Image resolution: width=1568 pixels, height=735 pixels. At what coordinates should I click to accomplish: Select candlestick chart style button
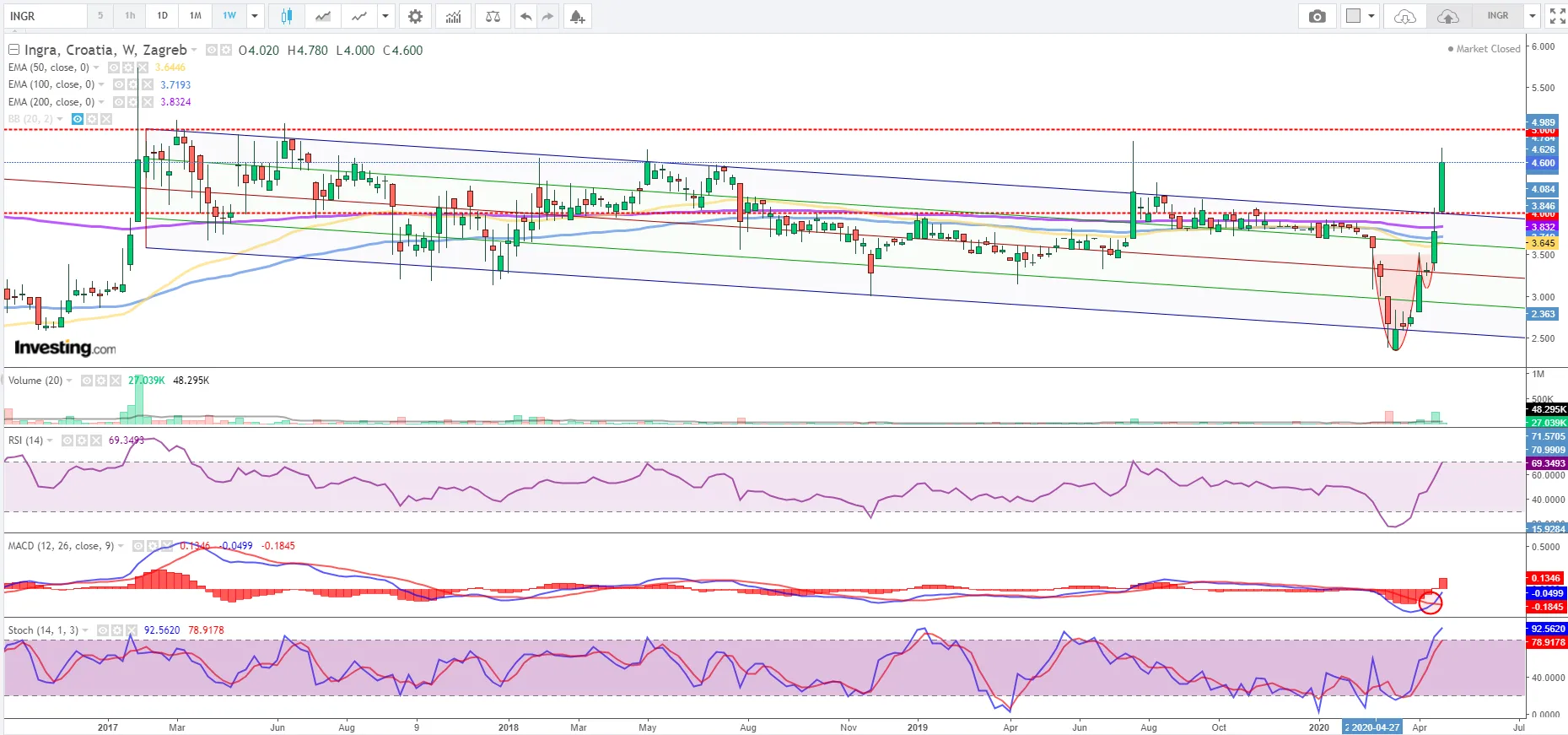[x=287, y=16]
